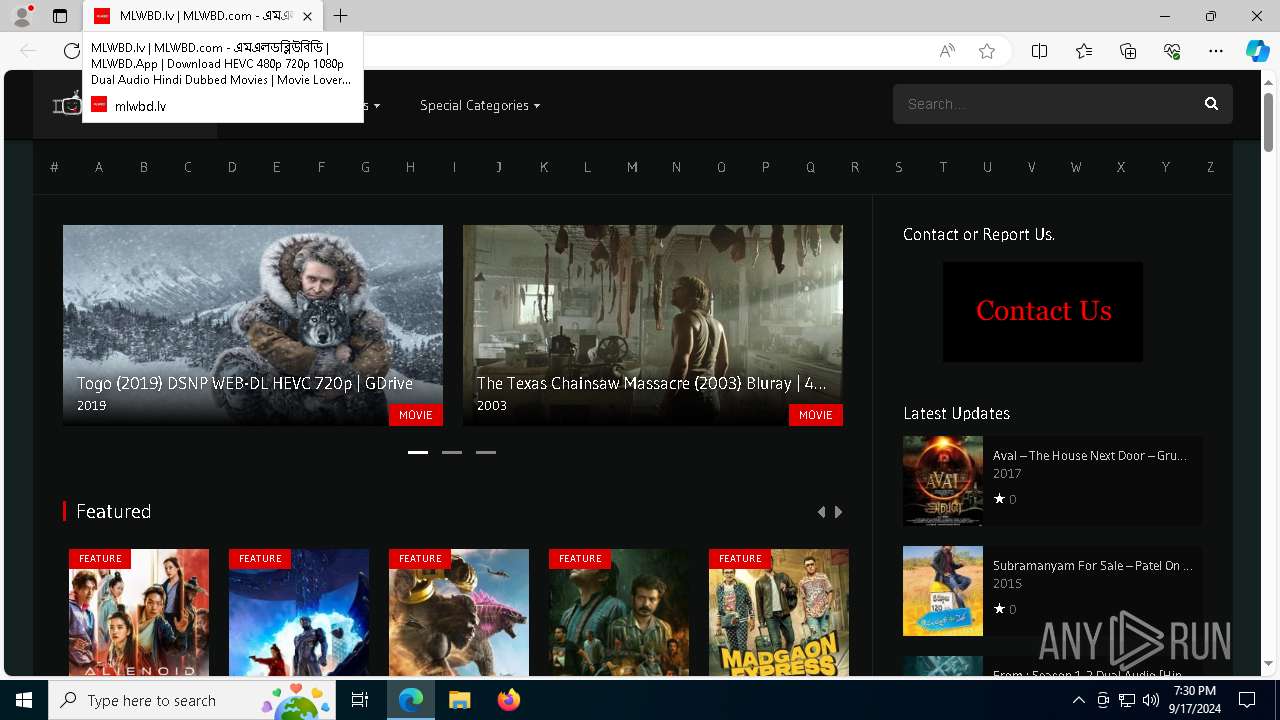Open notification center
This screenshot has width=1280, height=720.
click(x=1247, y=700)
